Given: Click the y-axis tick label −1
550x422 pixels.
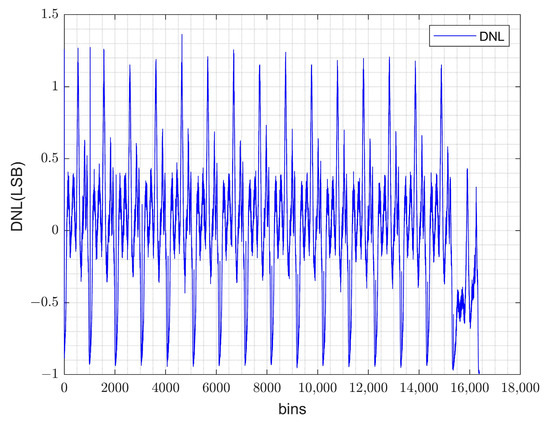Looking at the screenshot, I should point(51,374).
